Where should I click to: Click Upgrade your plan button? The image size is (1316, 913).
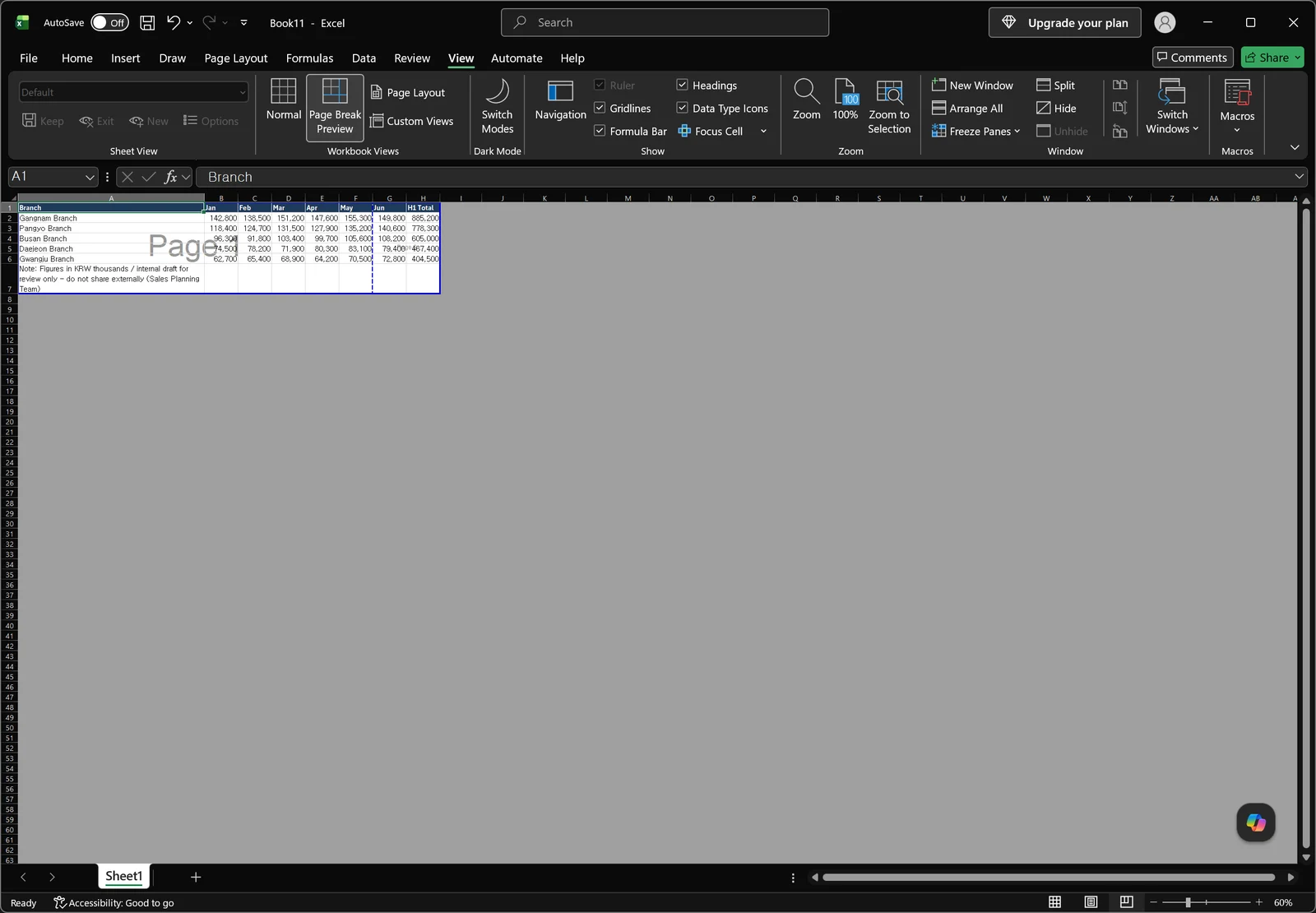point(1064,23)
